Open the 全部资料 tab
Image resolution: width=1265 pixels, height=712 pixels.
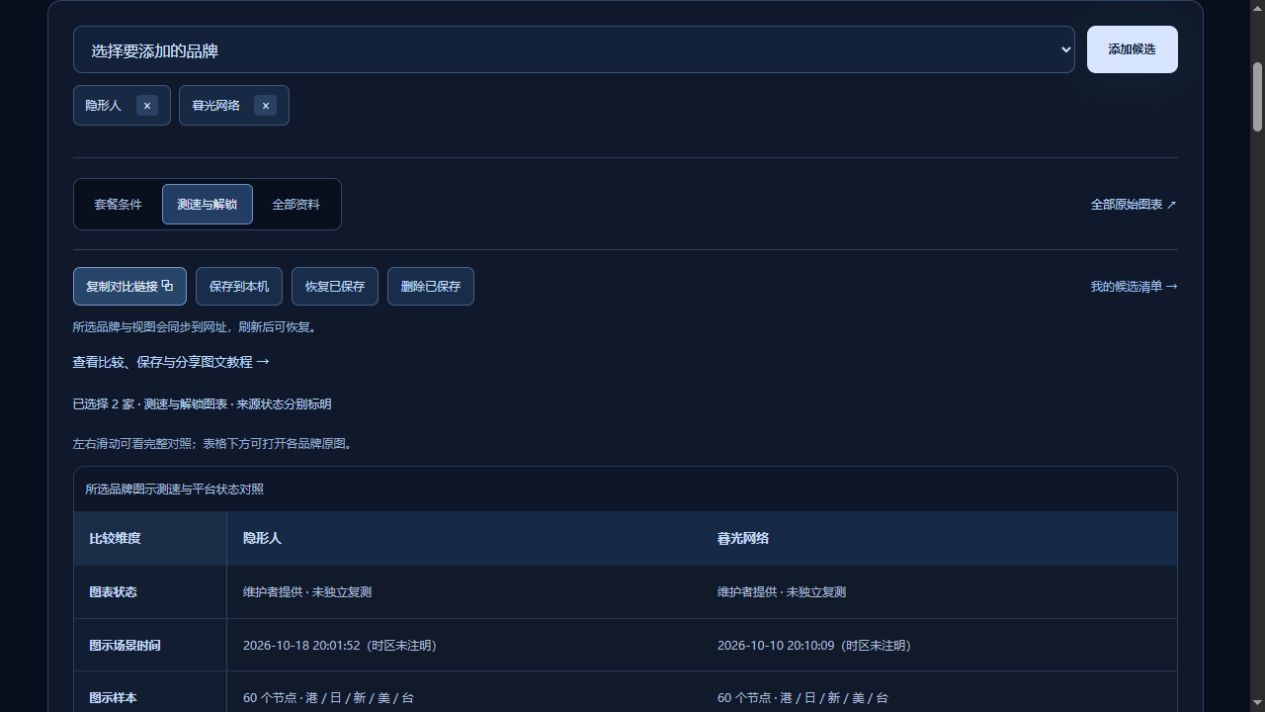(296, 205)
